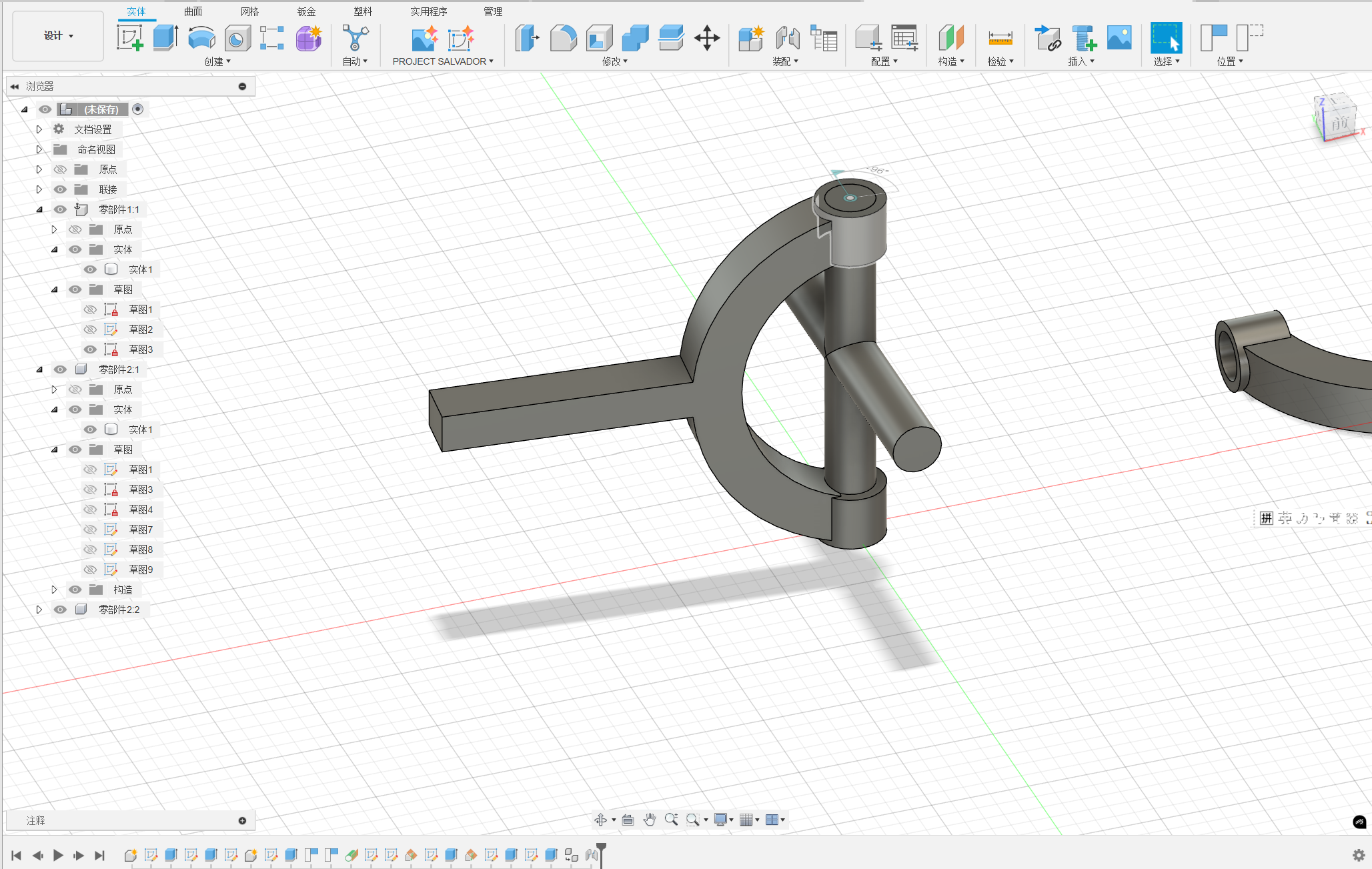
Task: Select the timeline position marker
Action: point(601,854)
